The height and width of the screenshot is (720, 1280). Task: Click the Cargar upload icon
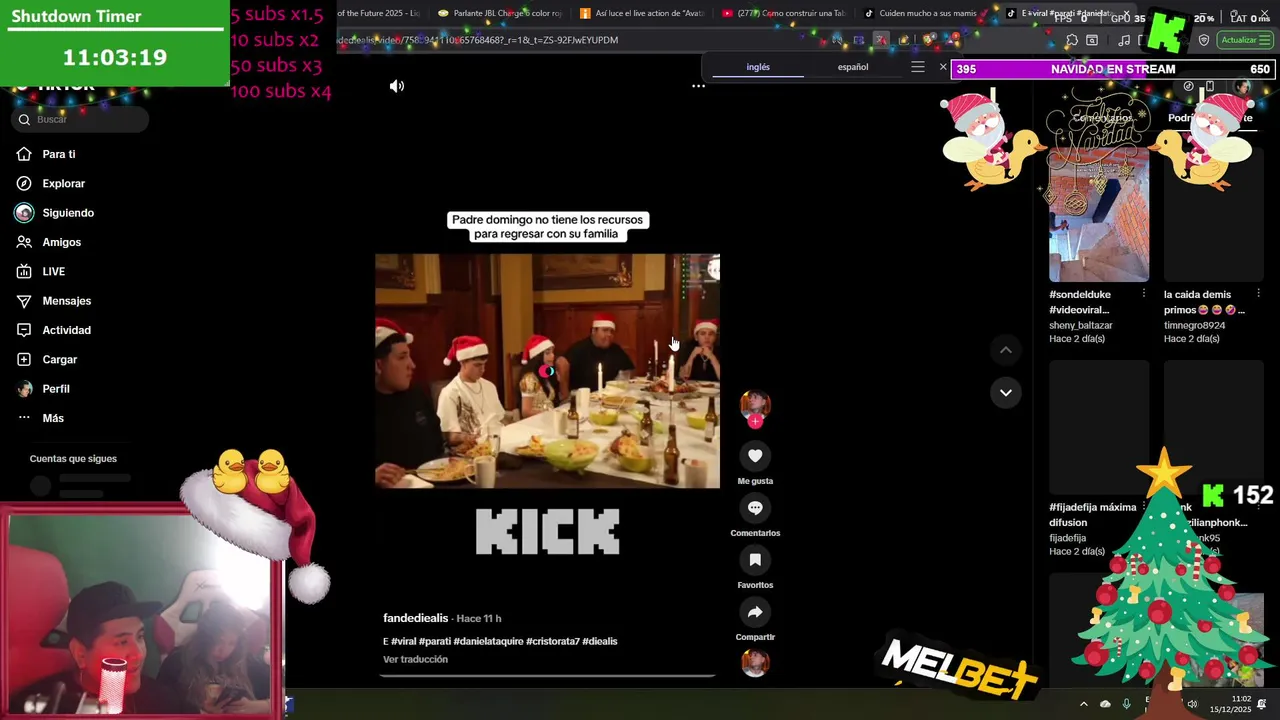coord(24,359)
